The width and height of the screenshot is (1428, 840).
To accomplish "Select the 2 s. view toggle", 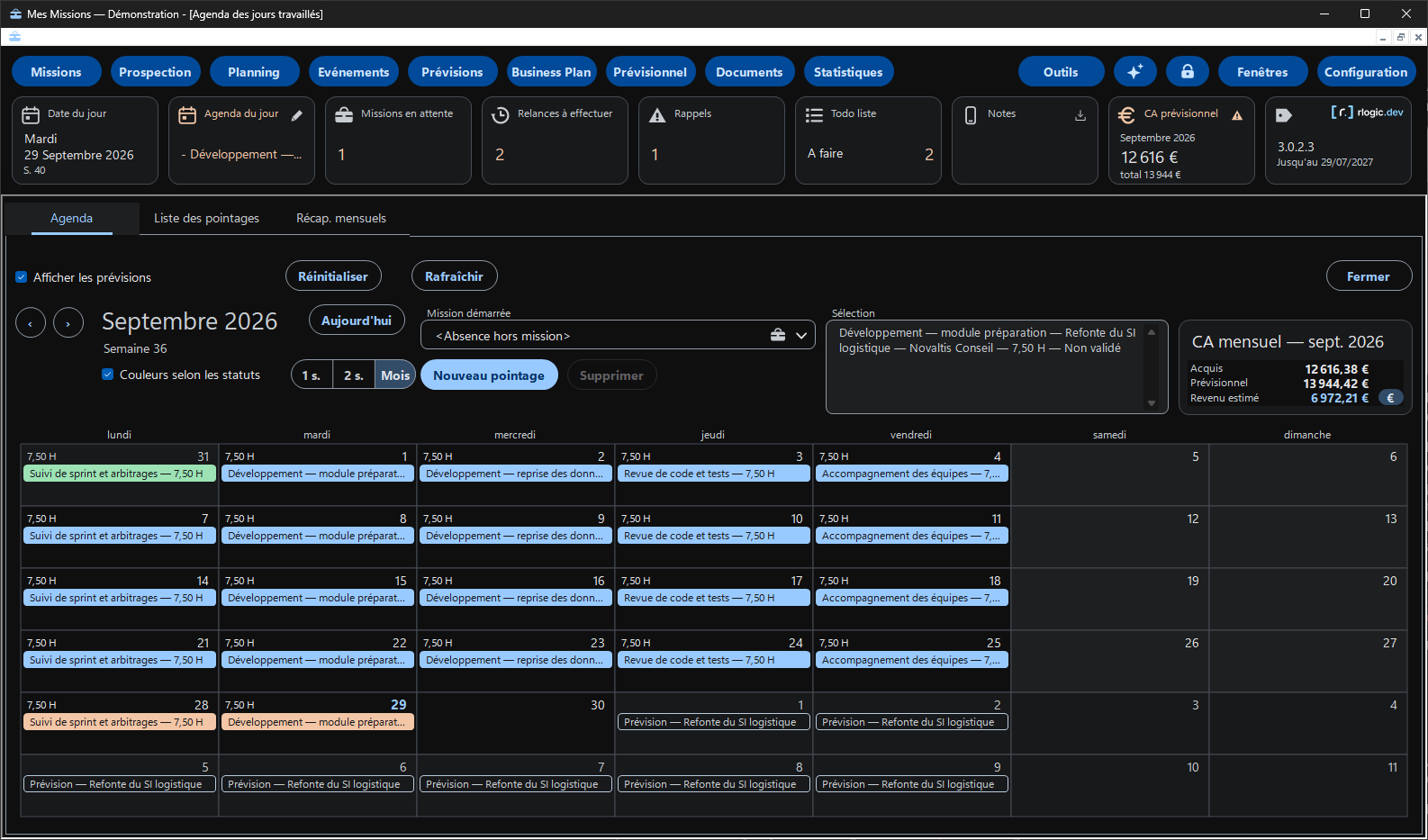I will pyautogui.click(x=354, y=375).
